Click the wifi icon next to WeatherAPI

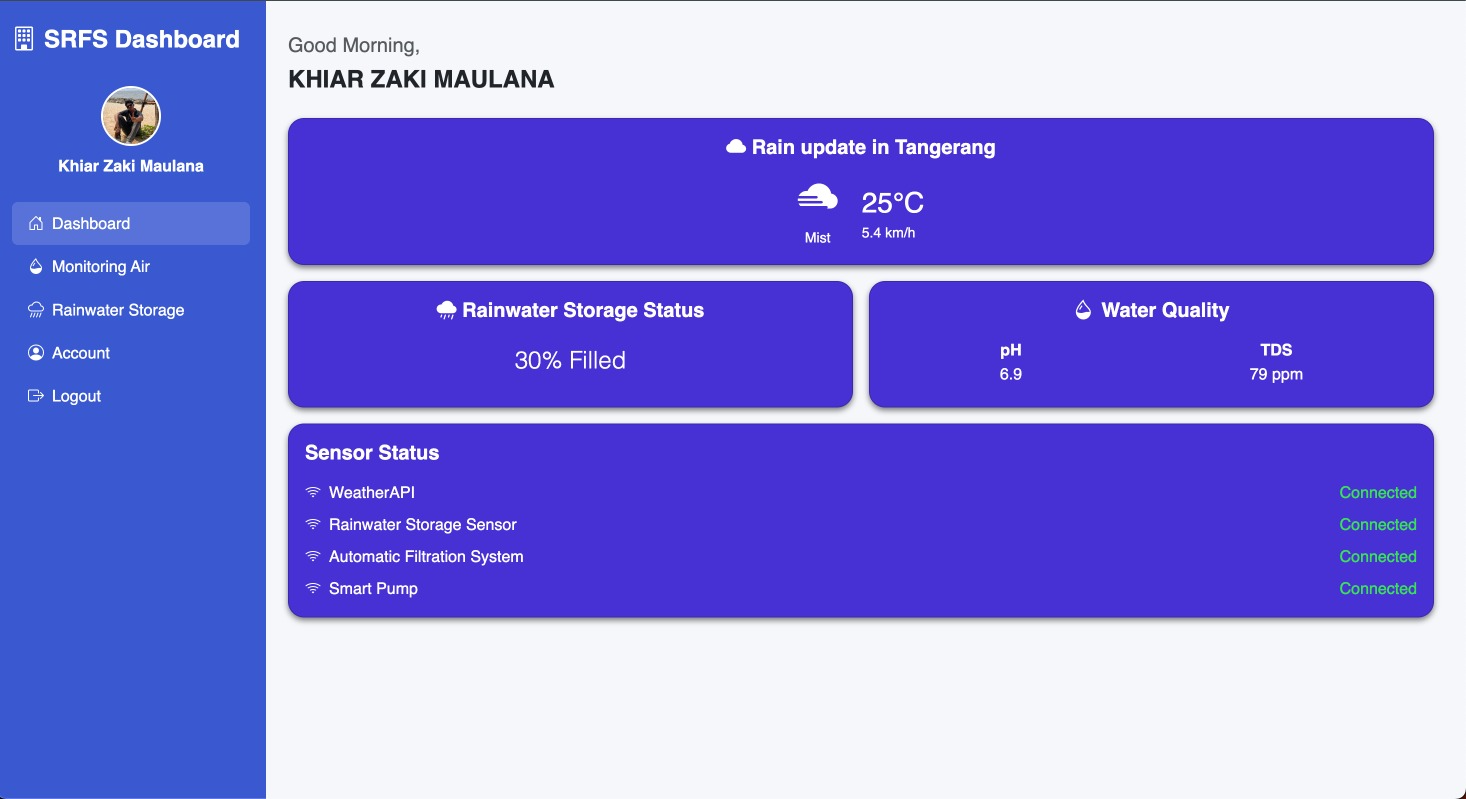pyautogui.click(x=313, y=492)
